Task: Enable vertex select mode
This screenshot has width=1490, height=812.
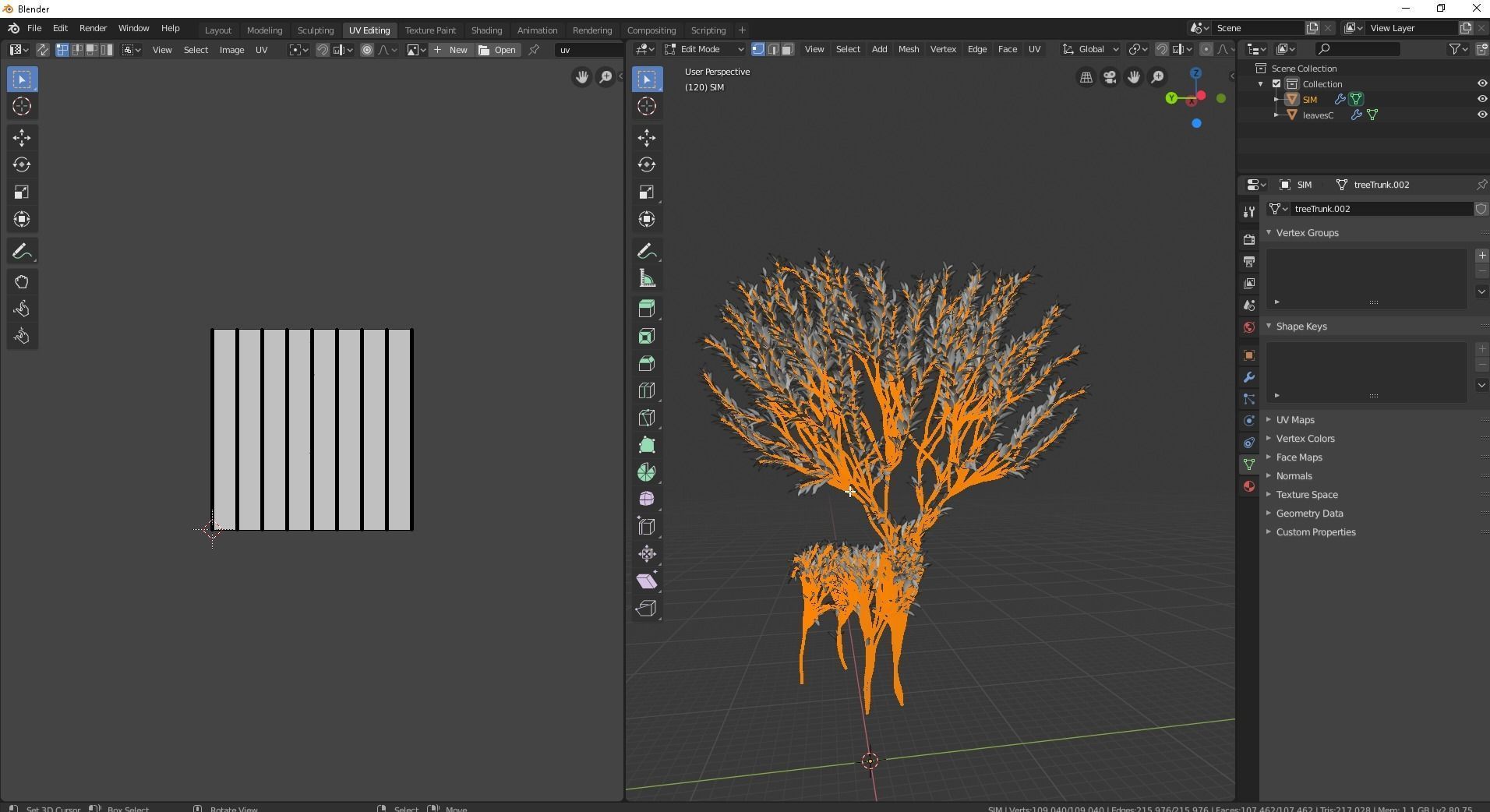Action: click(757, 49)
